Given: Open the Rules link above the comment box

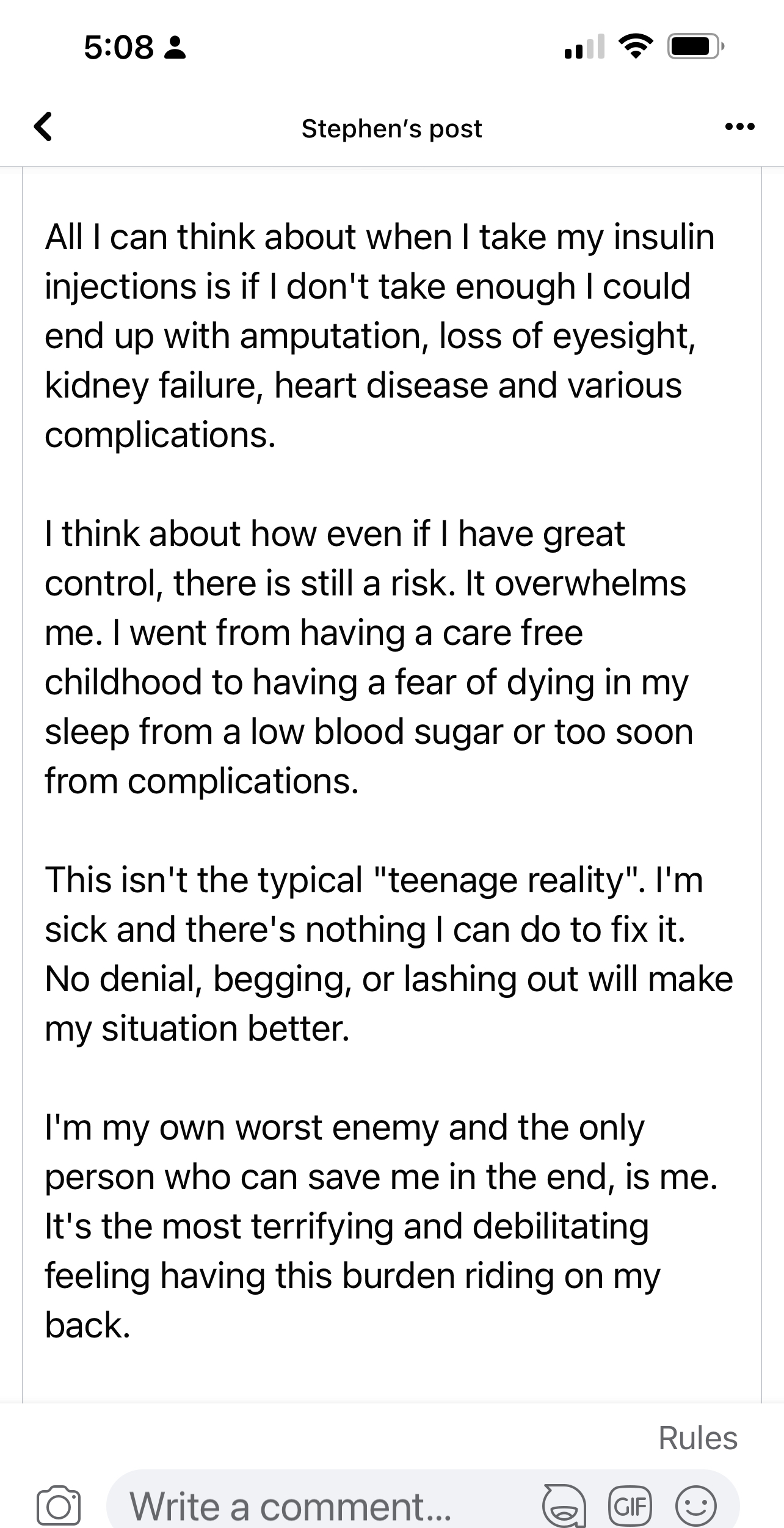Looking at the screenshot, I should (x=697, y=1438).
